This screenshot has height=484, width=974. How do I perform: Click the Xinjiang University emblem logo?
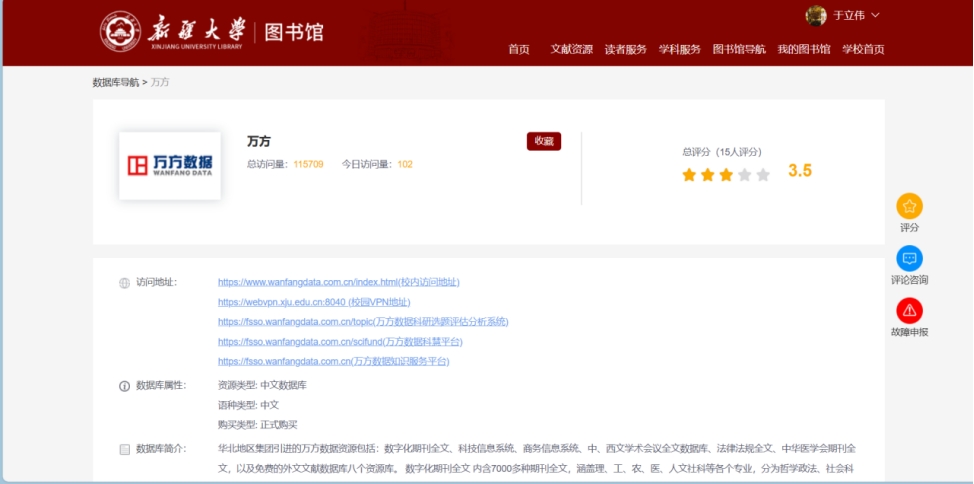point(121,31)
